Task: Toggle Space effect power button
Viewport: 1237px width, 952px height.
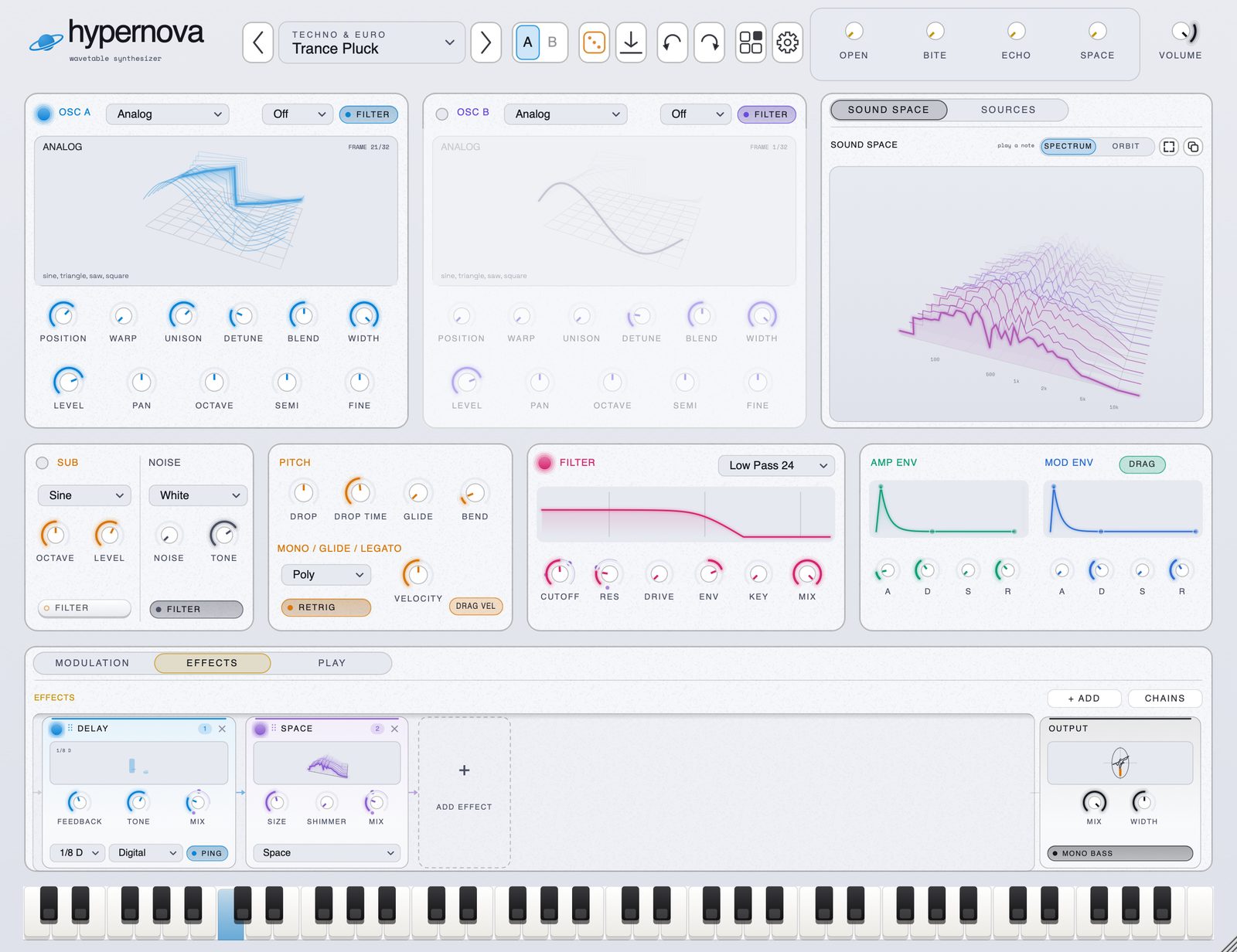Action: (261, 729)
